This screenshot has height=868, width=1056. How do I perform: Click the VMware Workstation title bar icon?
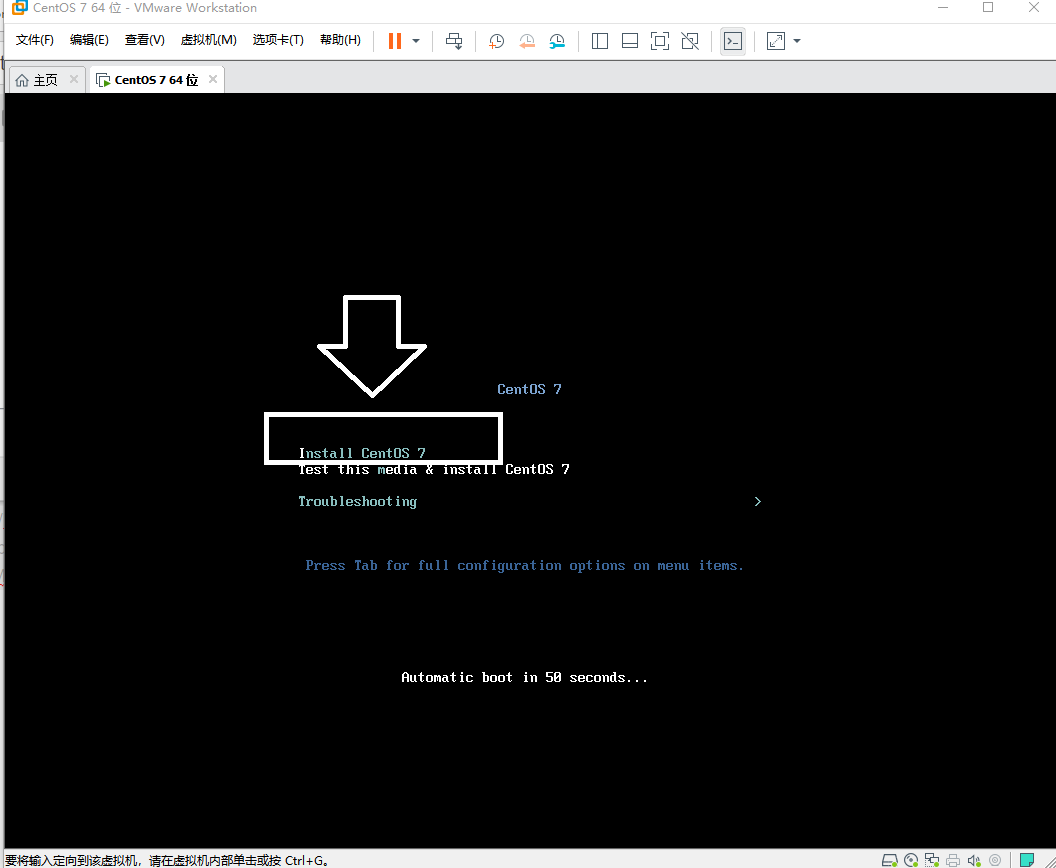click(20, 7)
